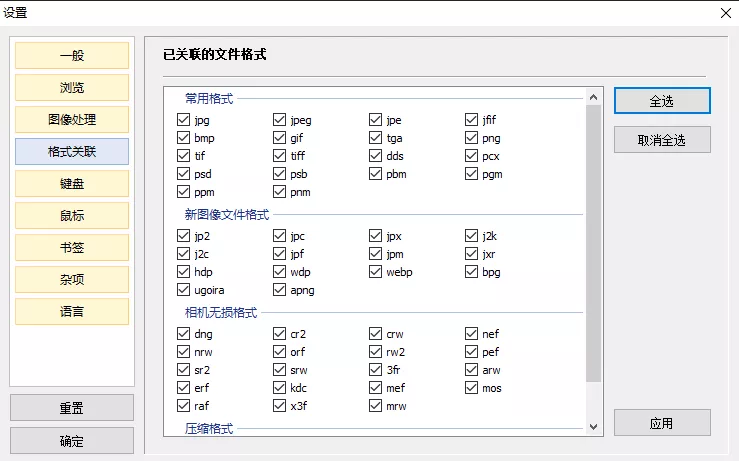This screenshot has height=461, width=739.
Task: Switch to the 浏览 settings tab
Action: 72,88
